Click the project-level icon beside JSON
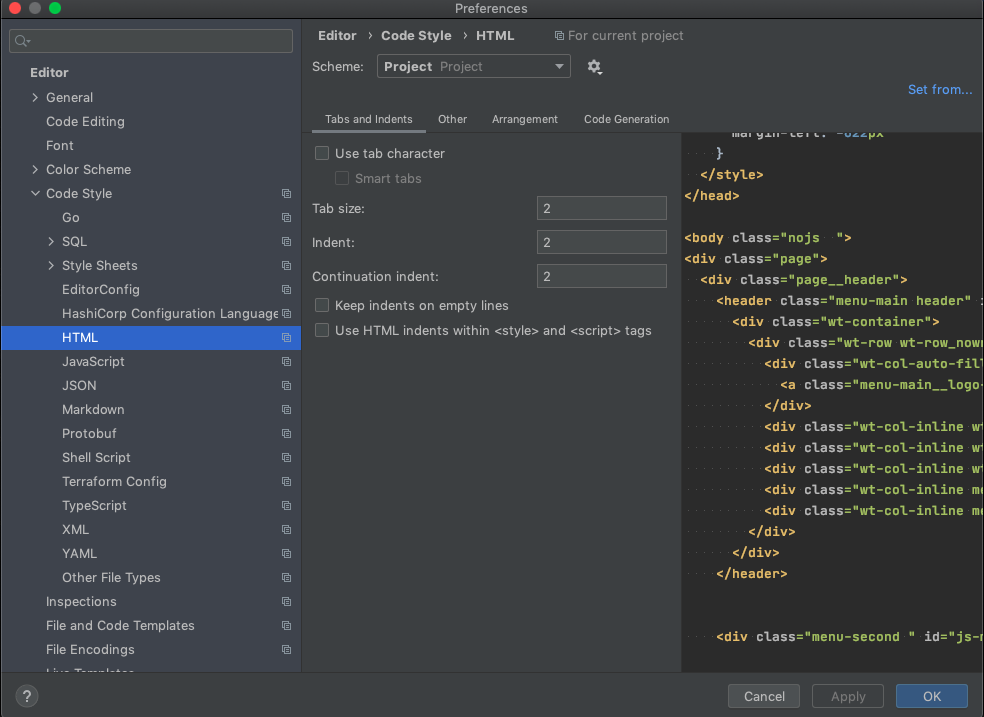 (x=286, y=386)
